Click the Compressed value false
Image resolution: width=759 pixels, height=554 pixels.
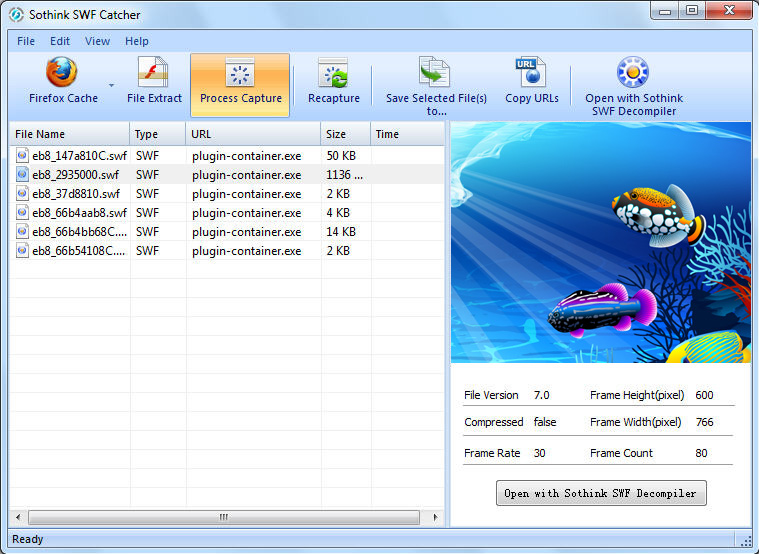click(x=545, y=422)
